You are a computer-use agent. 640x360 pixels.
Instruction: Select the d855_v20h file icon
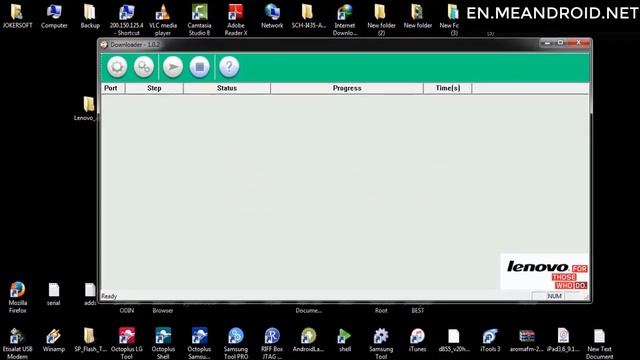[x=454, y=340]
